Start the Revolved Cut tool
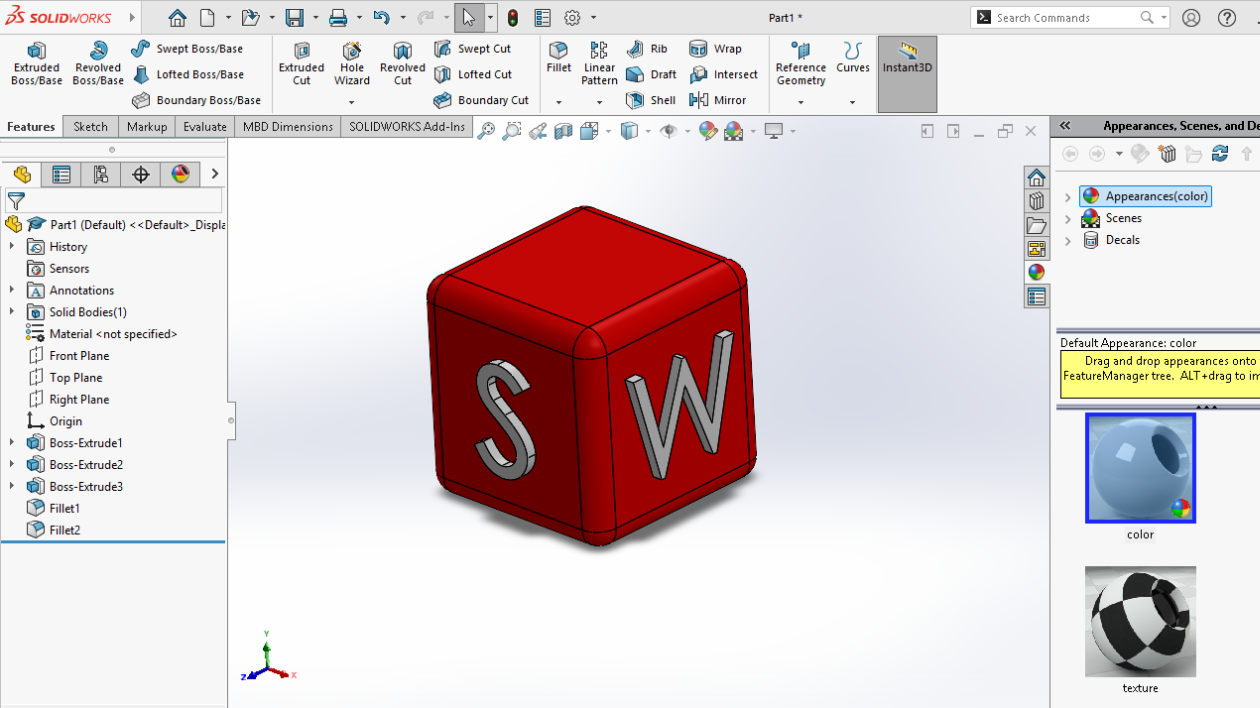 point(402,64)
